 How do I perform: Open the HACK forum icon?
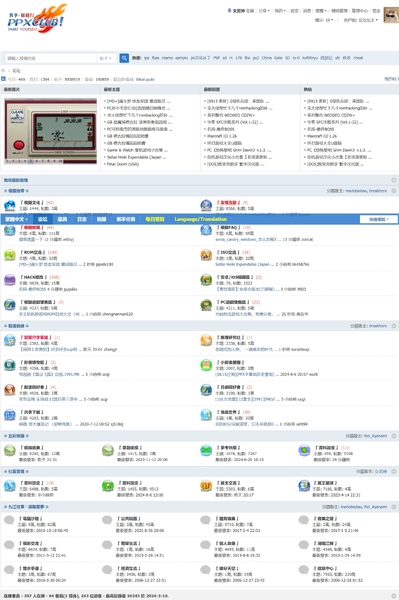coord(10,280)
